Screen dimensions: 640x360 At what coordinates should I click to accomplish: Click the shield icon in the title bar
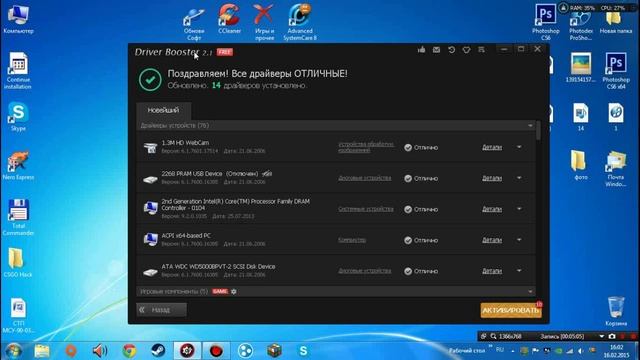466,50
